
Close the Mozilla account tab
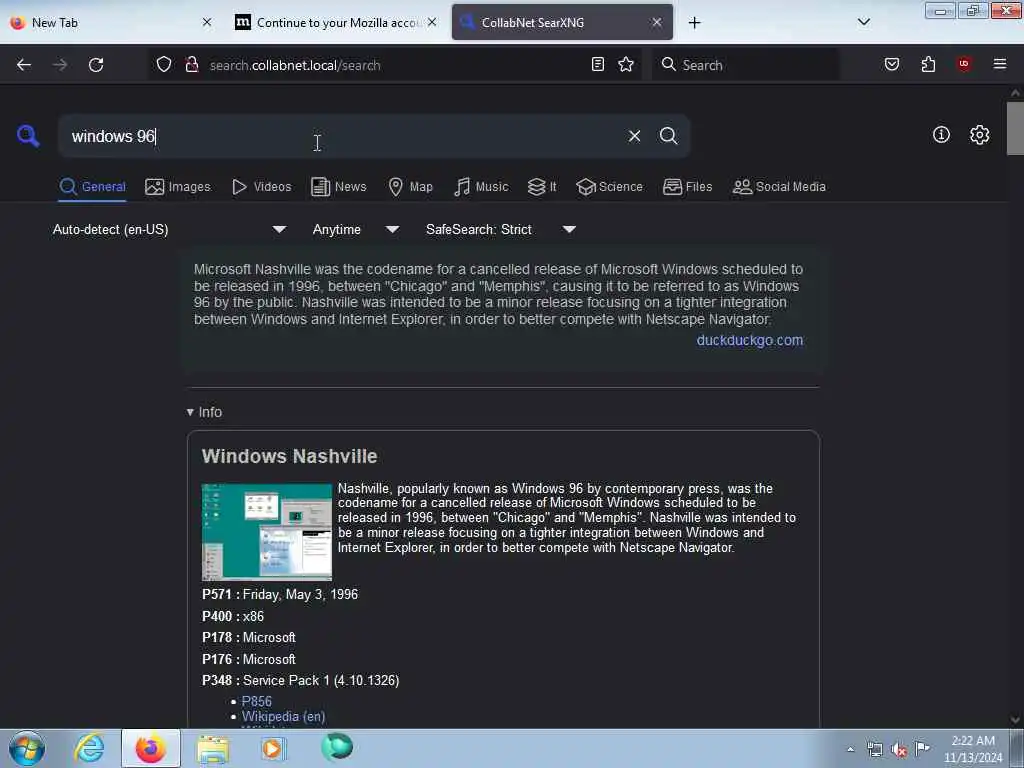(x=432, y=22)
